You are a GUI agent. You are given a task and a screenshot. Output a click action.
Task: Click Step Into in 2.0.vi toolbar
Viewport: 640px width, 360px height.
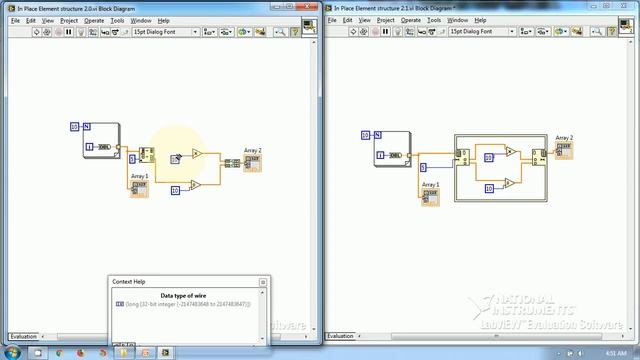[x=105, y=32]
